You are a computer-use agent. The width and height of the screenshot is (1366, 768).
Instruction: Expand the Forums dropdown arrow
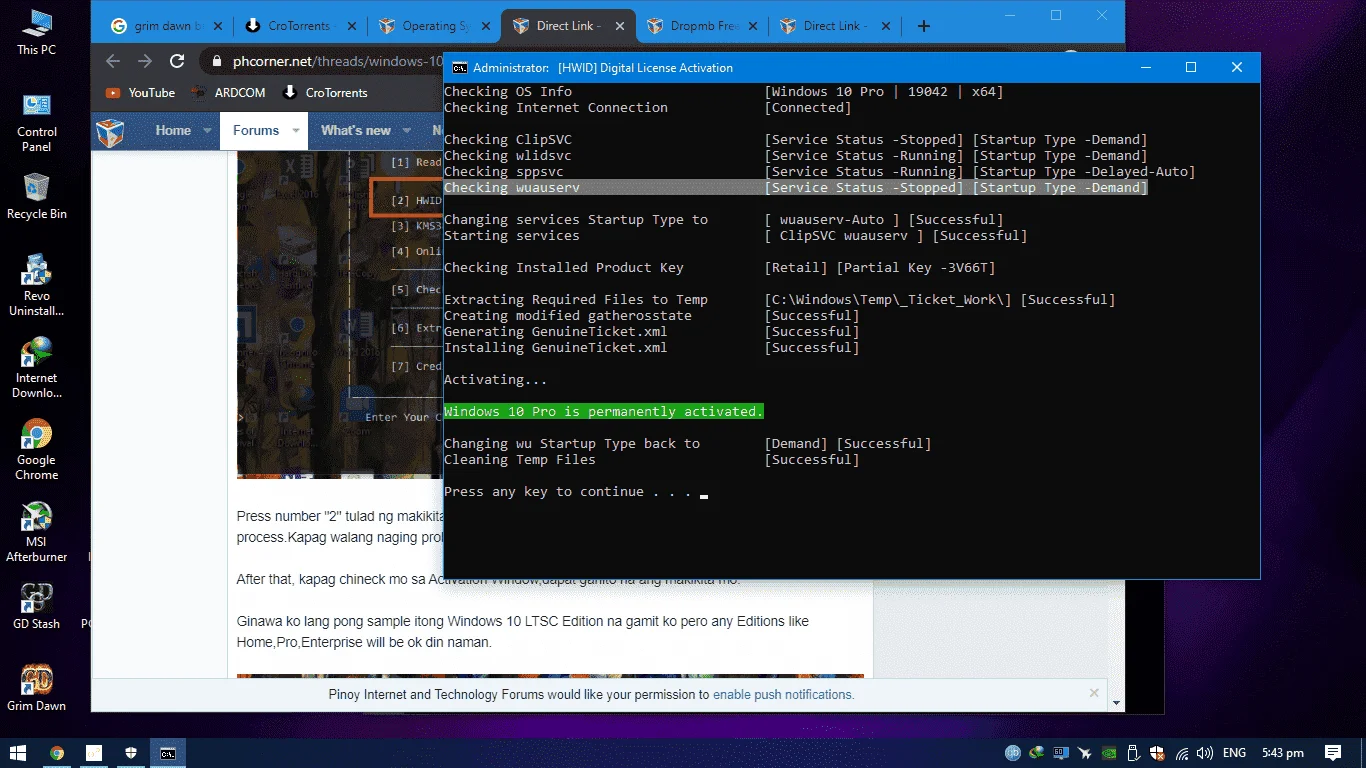click(x=296, y=131)
